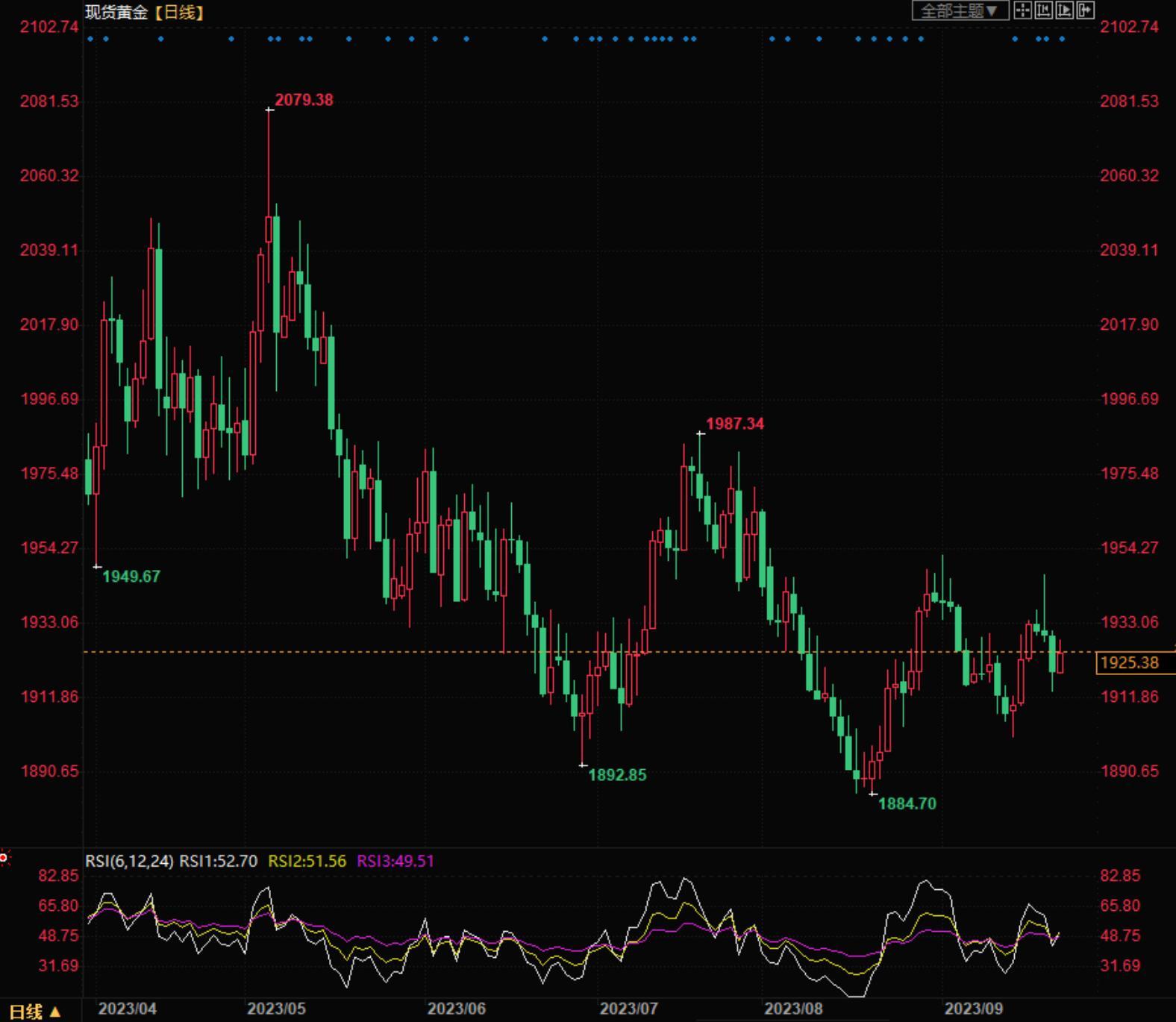Click the RSI(6,12,24) indicator title
Viewport: 1176px width, 1022px height.
coord(129,861)
